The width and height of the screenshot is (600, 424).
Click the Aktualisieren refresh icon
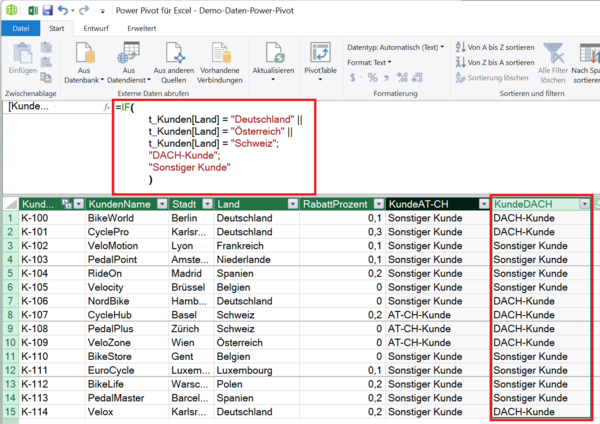273,53
